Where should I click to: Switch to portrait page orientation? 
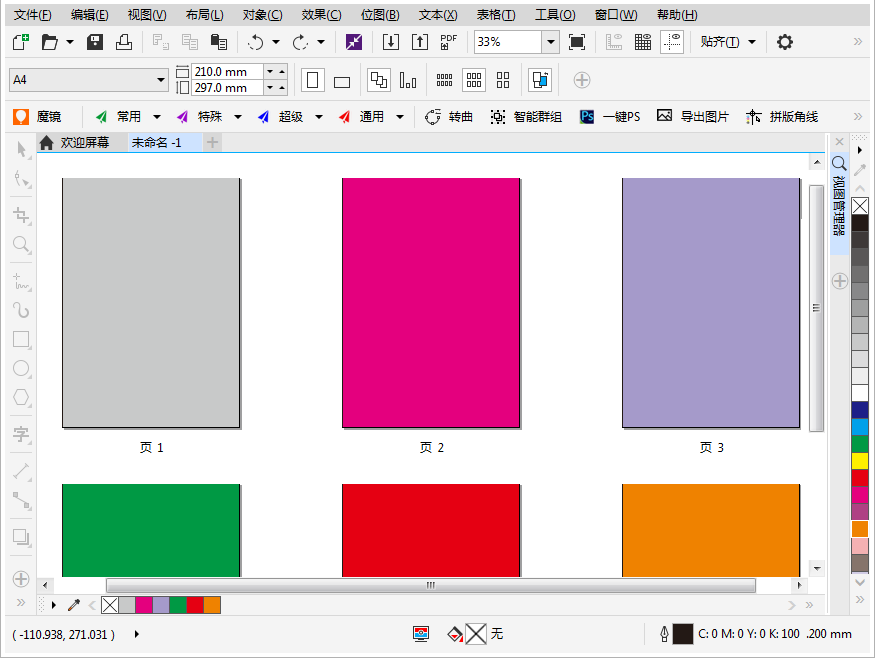pos(313,81)
